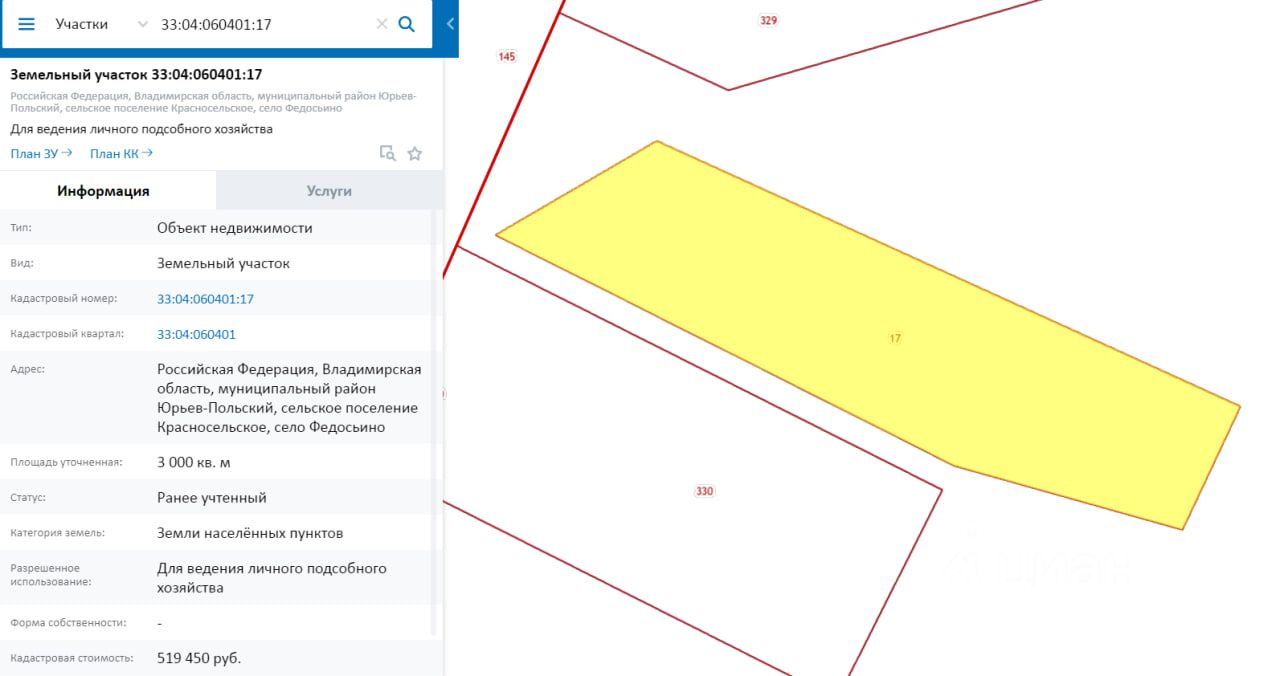Open cadastral quarter 33:04:060401 link
This screenshot has width=1280, height=676.
click(x=196, y=334)
